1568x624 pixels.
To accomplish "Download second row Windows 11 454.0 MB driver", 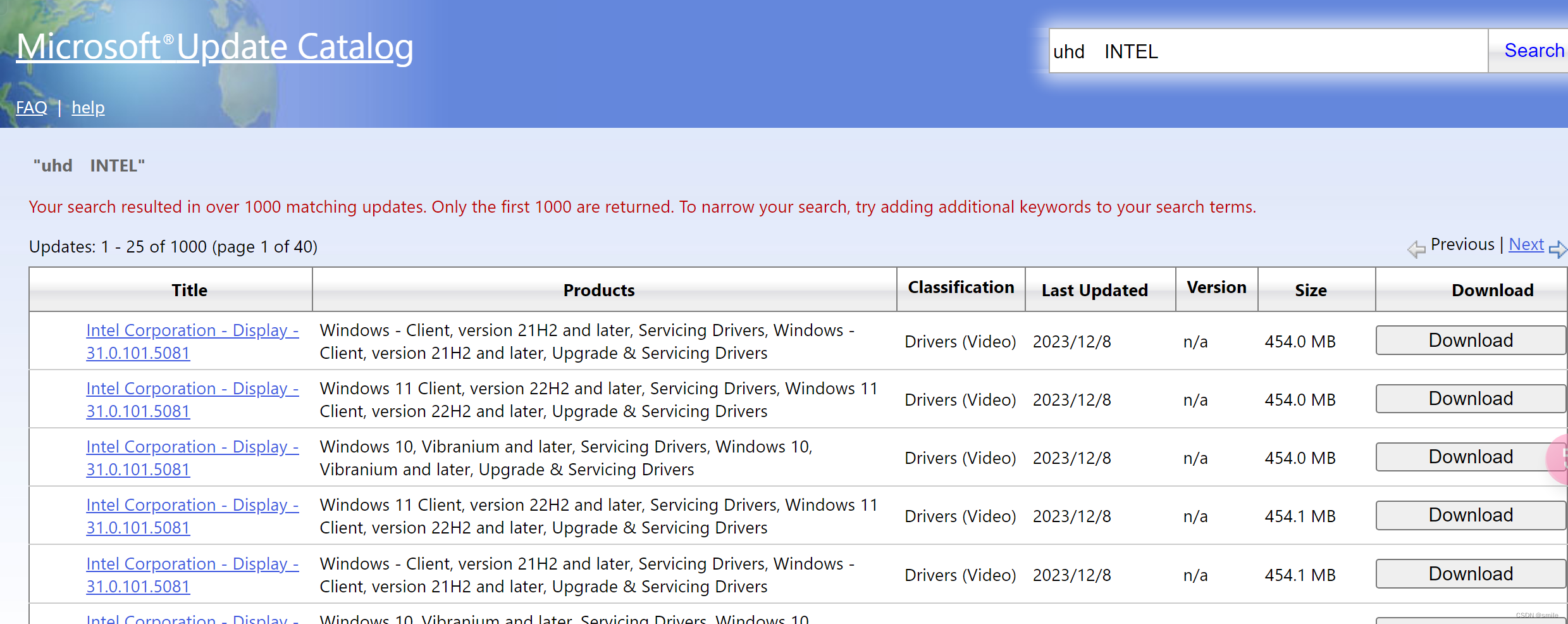I will [1471, 399].
